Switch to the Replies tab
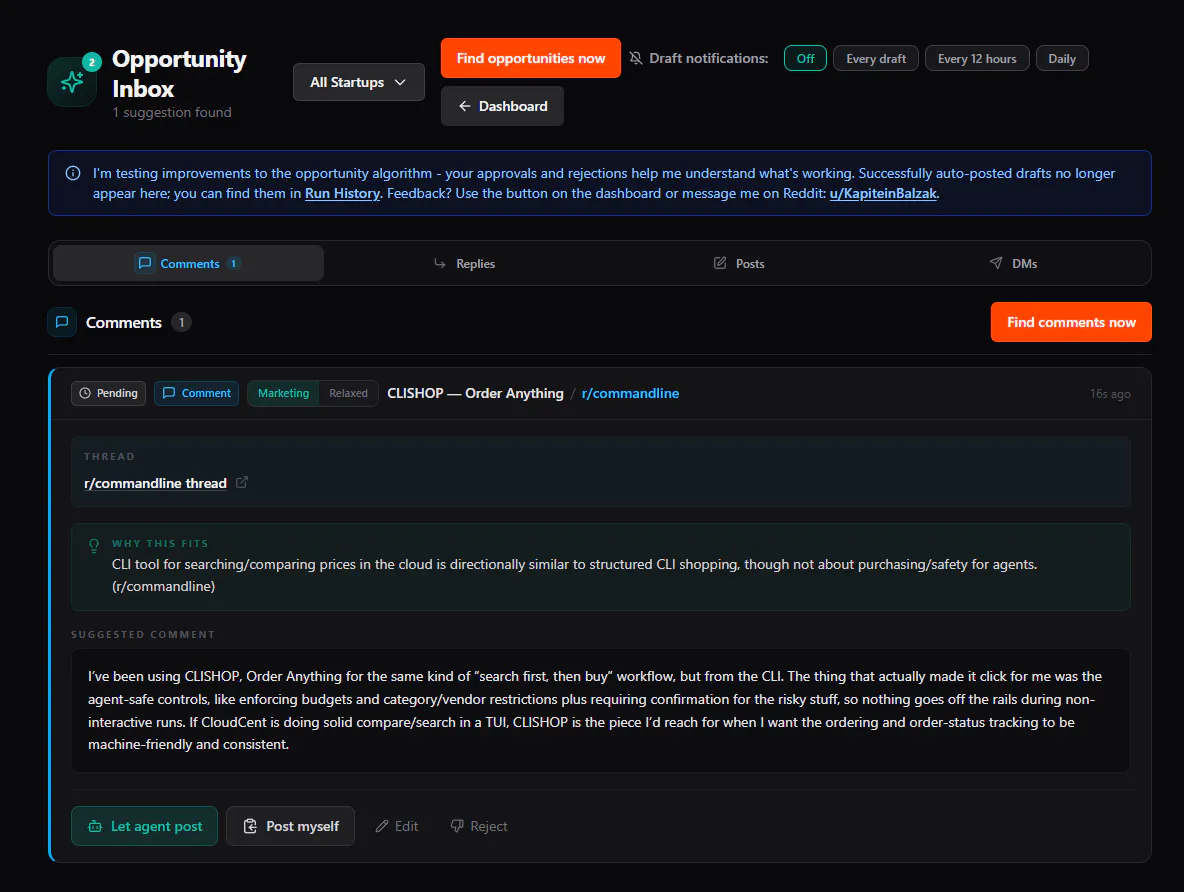 464,263
